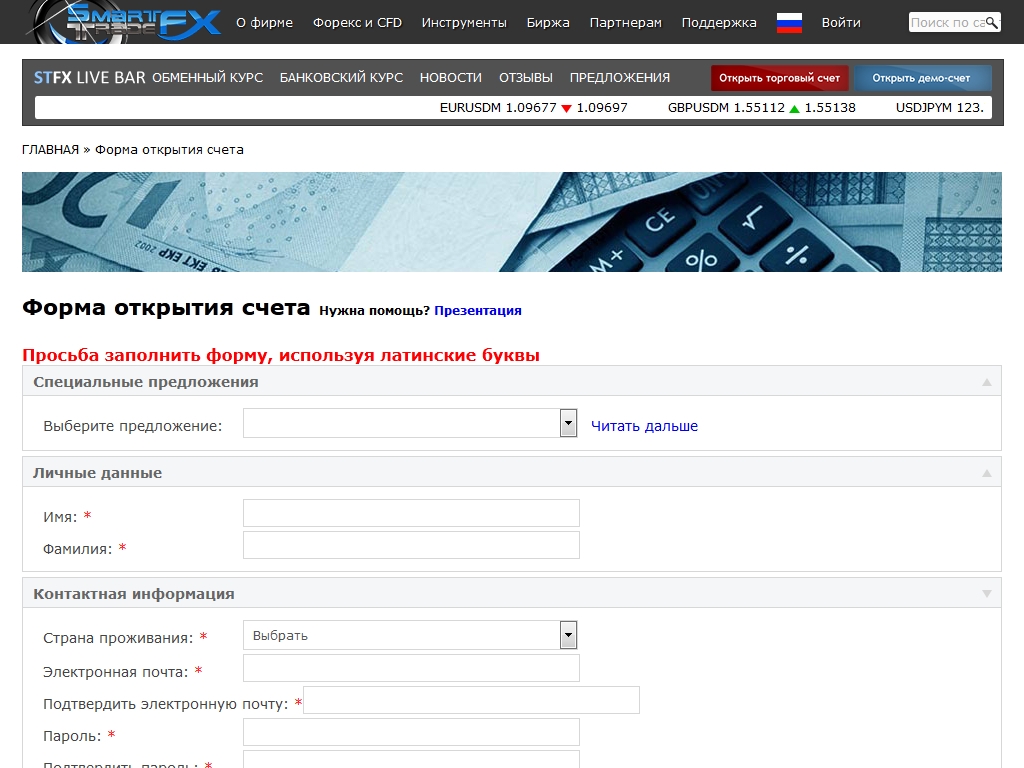
Task: Click the SmartTradeFX logo
Action: (x=125, y=20)
